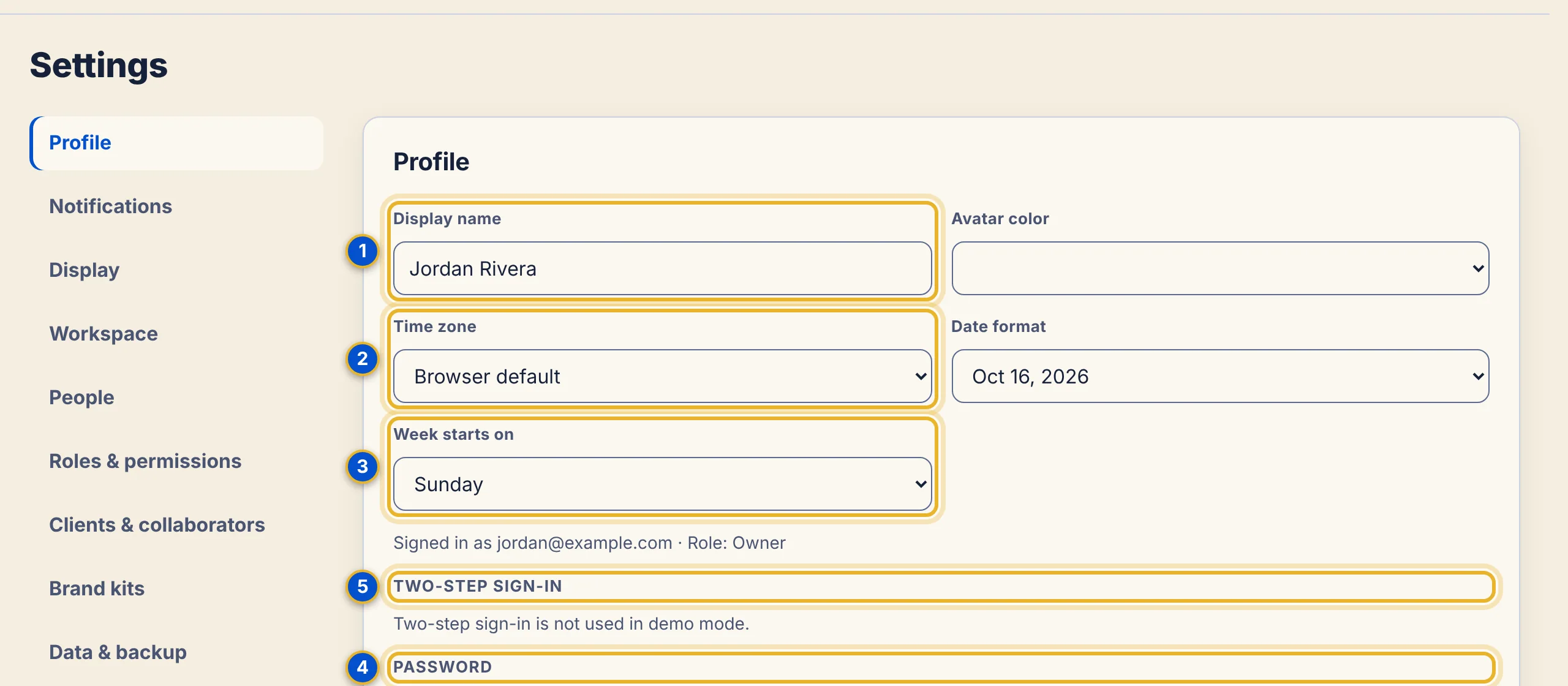1568x686 pixels.
Task: Change the Week starts on dropdown
Action: (x=662, y=484)
